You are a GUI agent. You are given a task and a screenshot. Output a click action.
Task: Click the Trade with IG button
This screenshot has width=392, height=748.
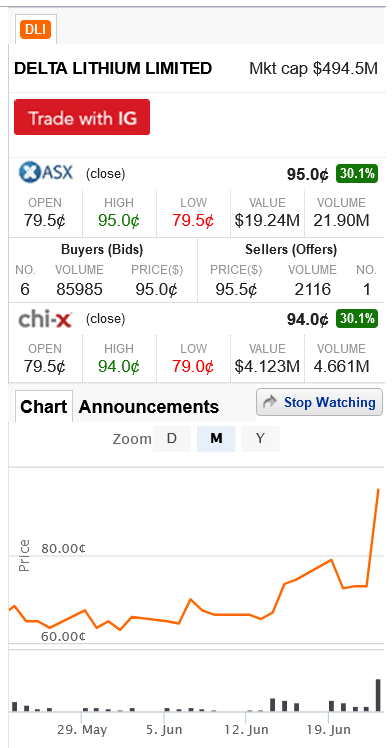82,117
